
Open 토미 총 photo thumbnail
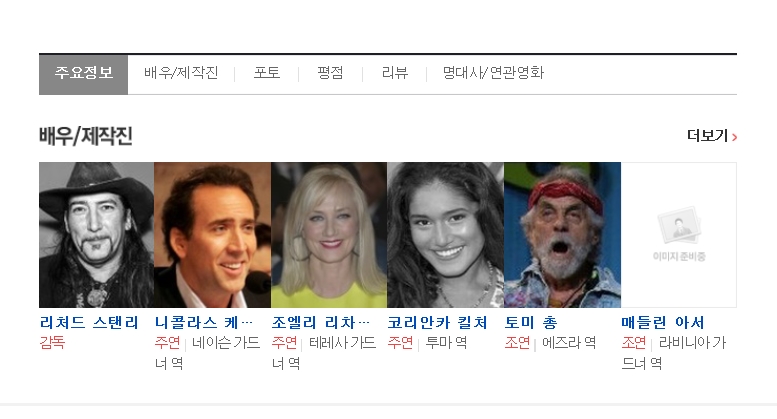[x=562, y=235]
